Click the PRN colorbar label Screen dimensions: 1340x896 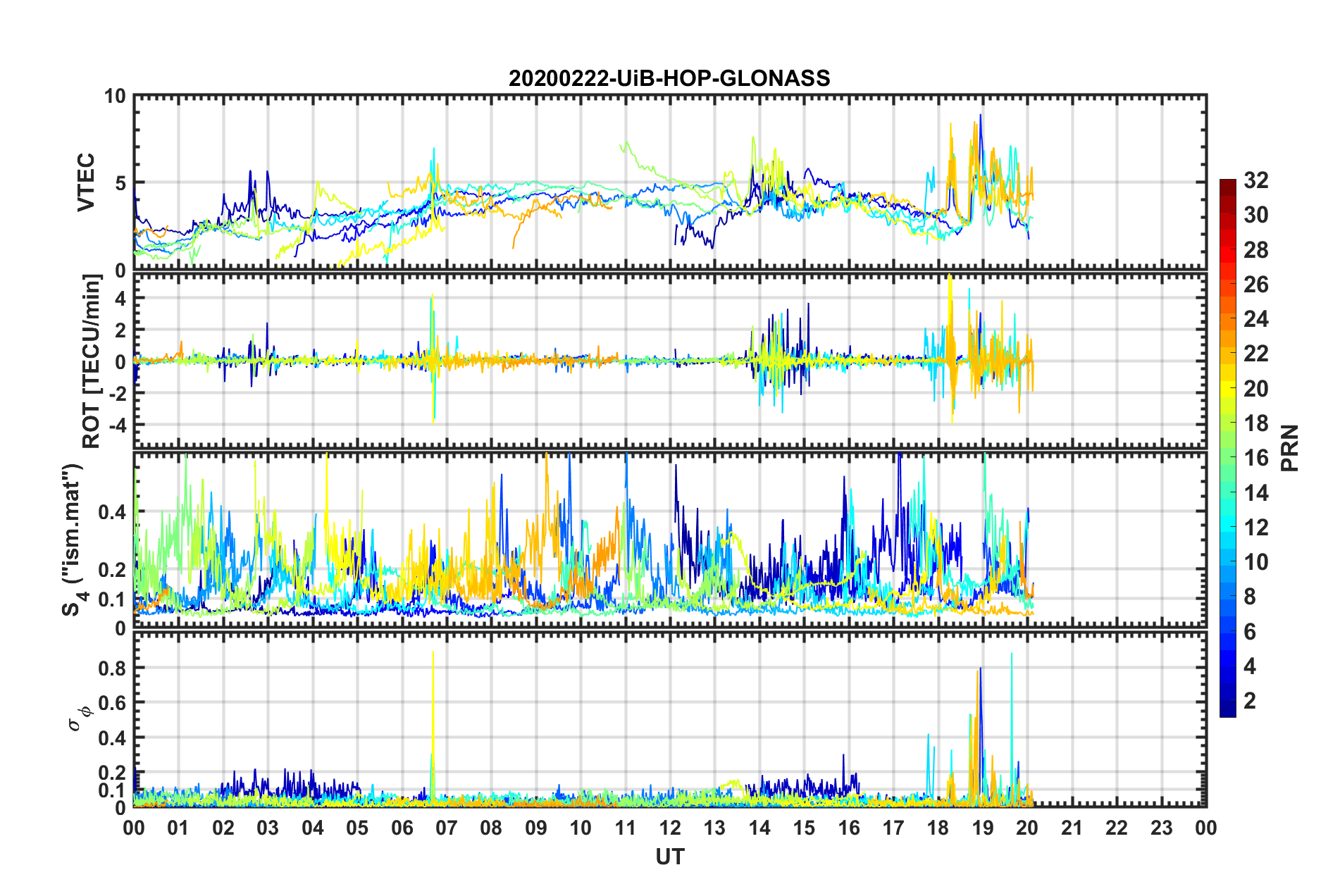1289,448
